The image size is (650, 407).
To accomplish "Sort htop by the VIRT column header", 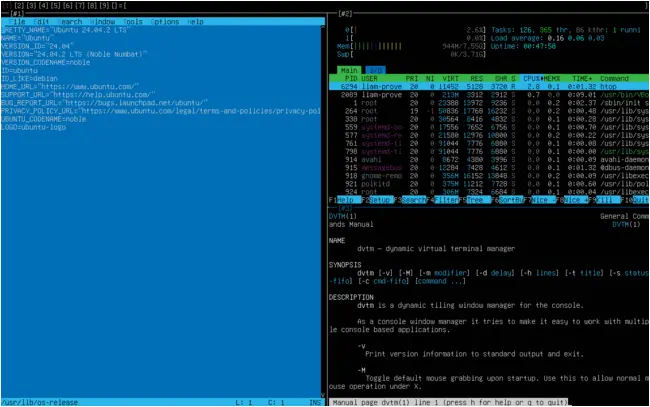I will pyautogui.click(x=450, y=78).
